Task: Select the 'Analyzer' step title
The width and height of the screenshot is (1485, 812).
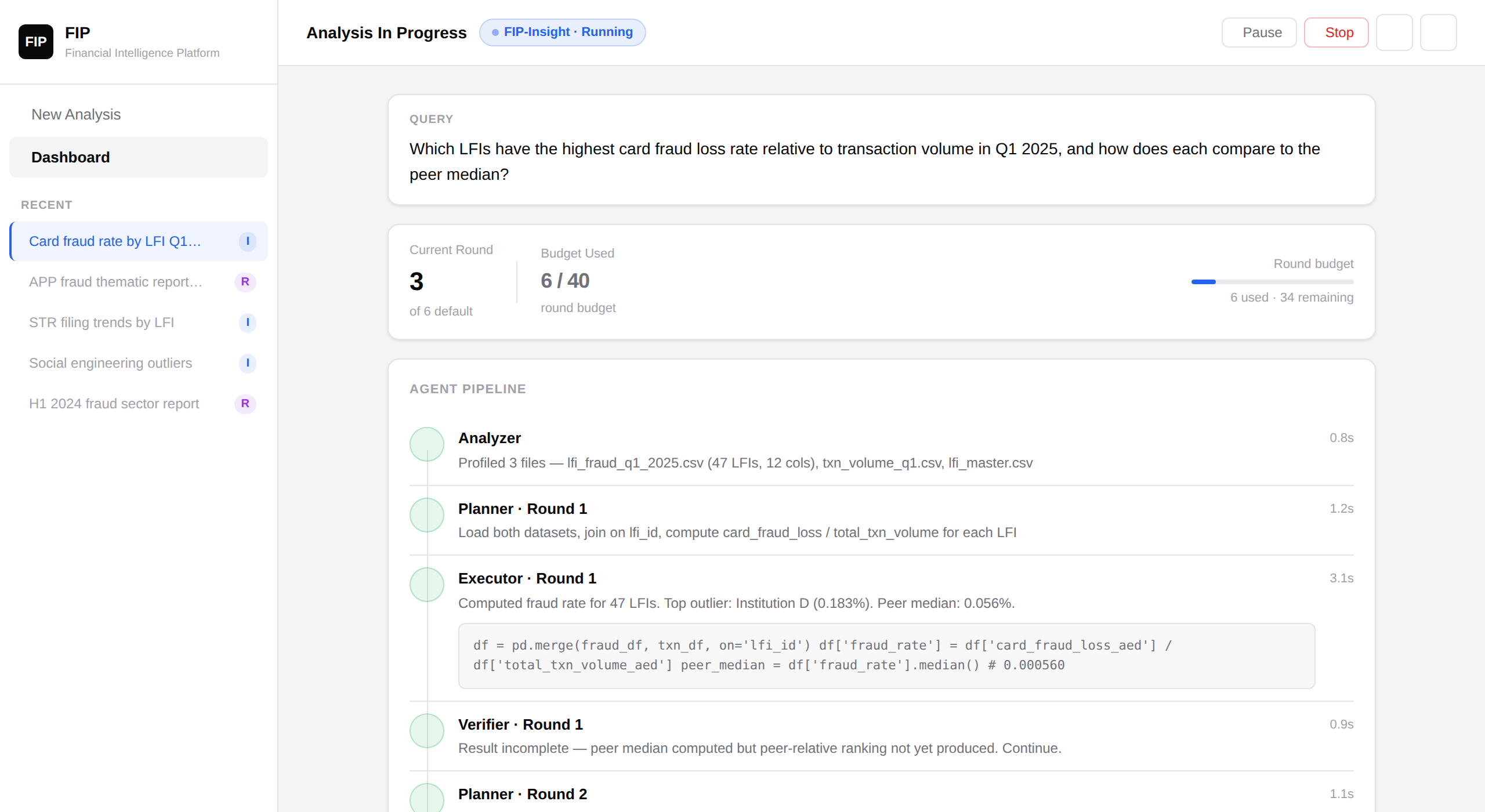Action: click(x=490, y=438)
